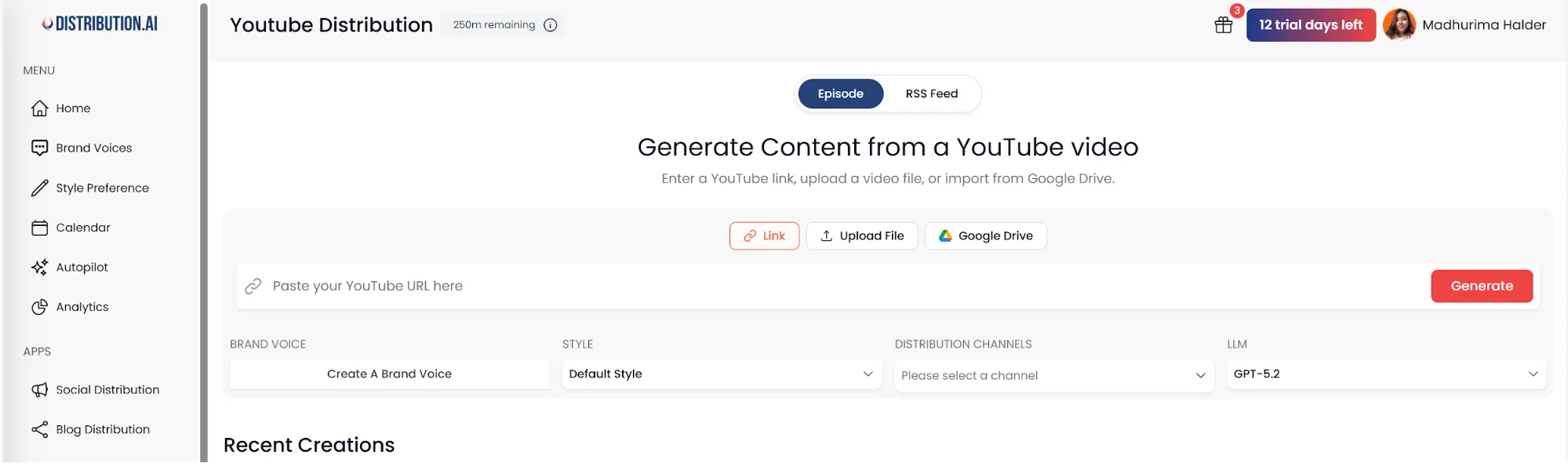Open the Distribution Channels select dropdown
This screenshot has height=463, width=1568.
point(1054,376)
